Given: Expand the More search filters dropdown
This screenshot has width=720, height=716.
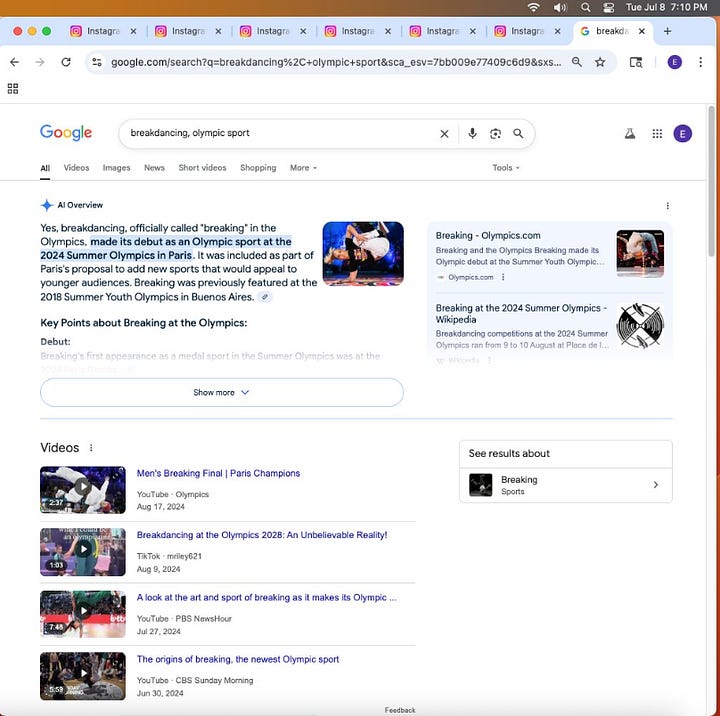Looking at the screenshot, I should [303, 168].
